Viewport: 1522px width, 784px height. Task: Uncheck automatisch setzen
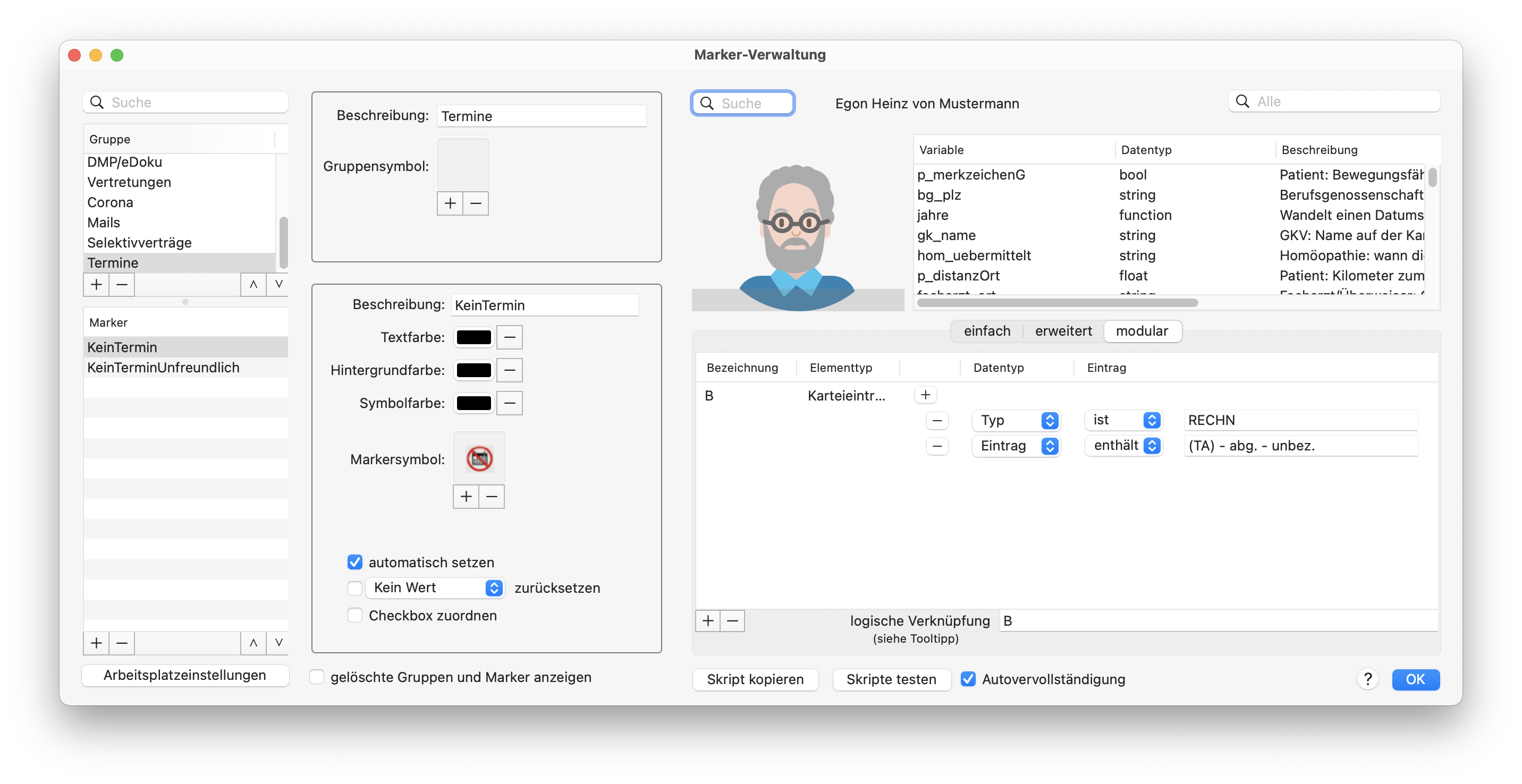(354, 562)
